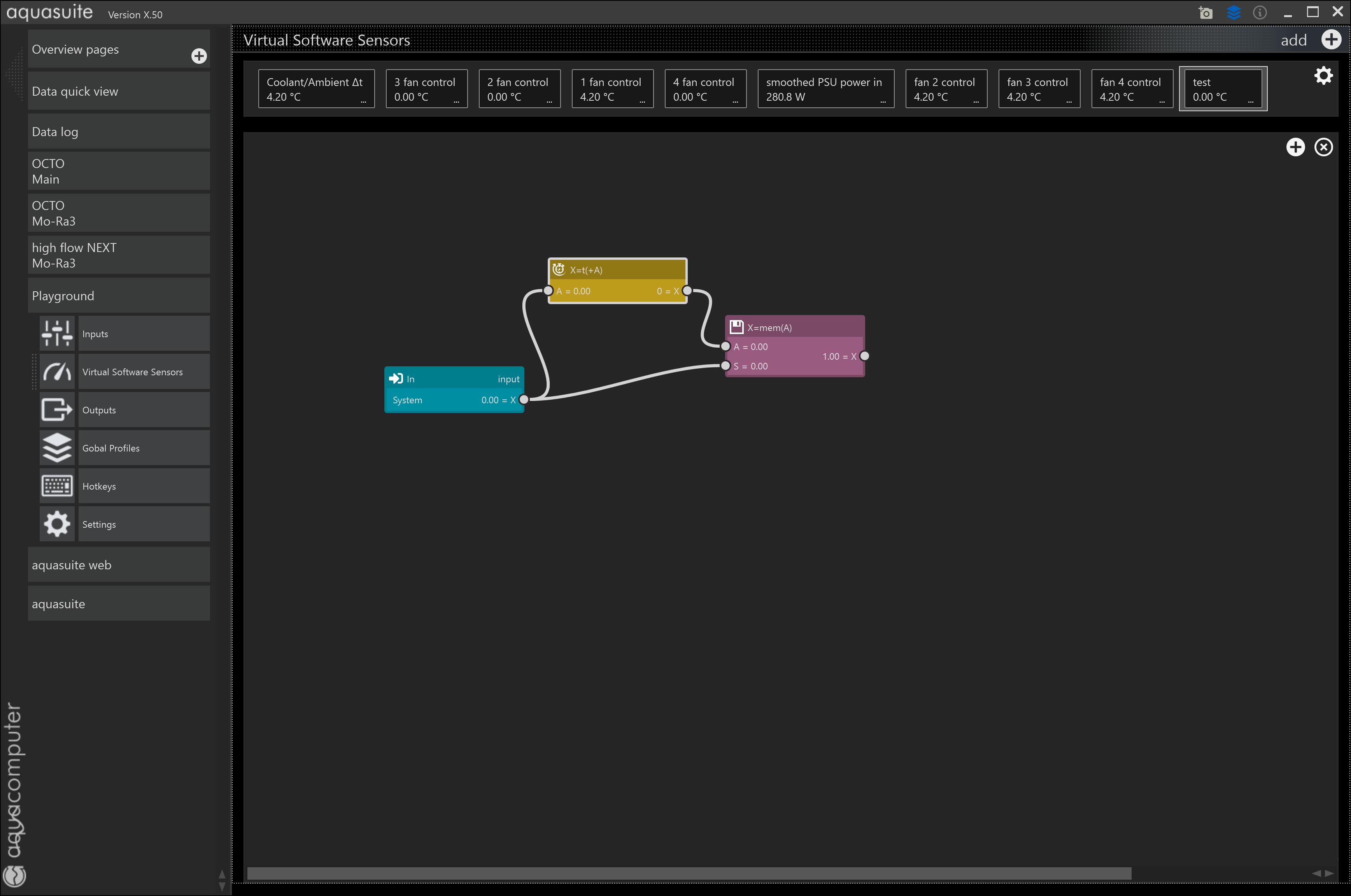
Task: Click the Global Profiles layers icon
Action: click(x=57, y=448)
